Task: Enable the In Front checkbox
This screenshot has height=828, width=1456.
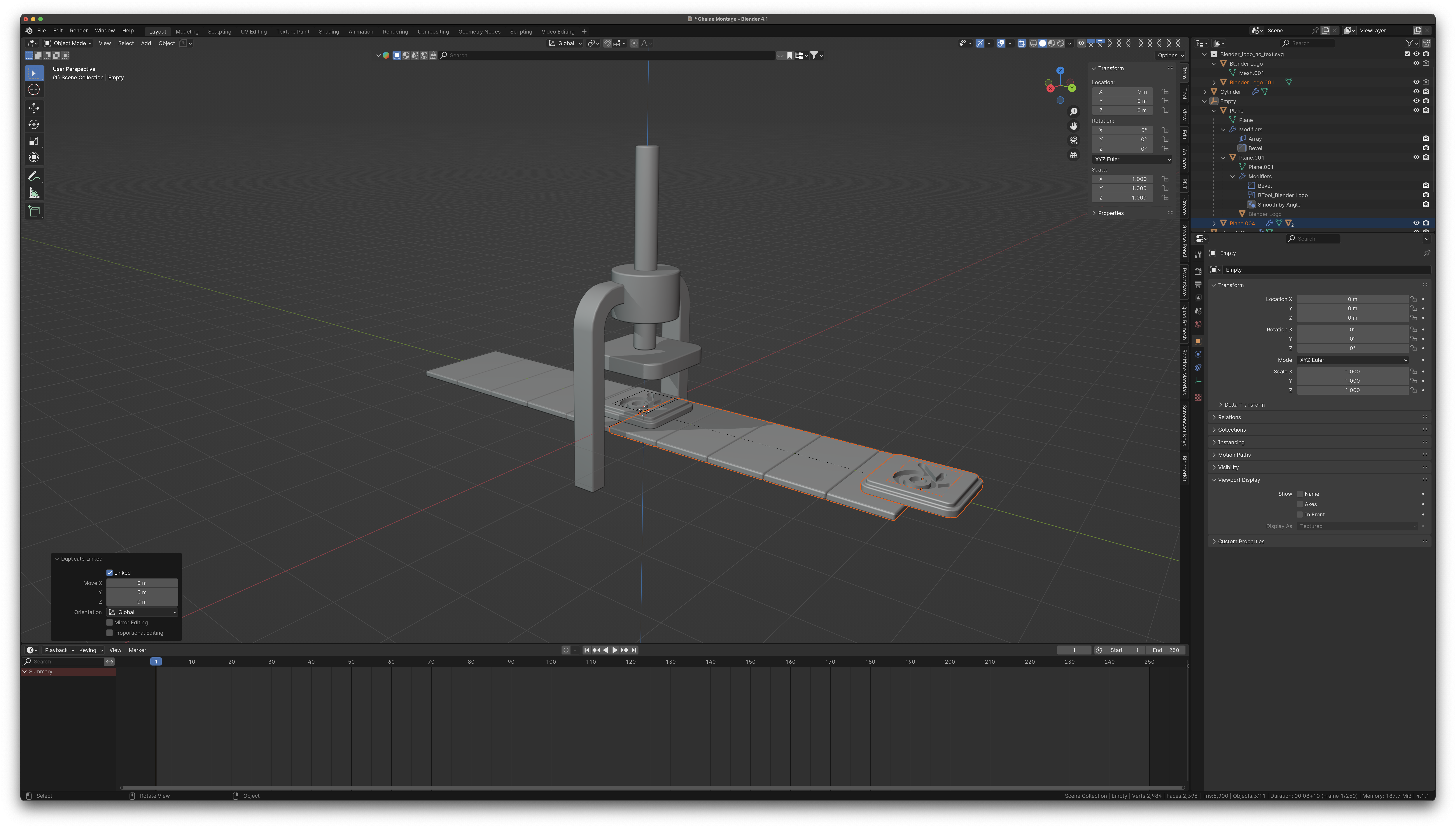Action: point(1300,515)
